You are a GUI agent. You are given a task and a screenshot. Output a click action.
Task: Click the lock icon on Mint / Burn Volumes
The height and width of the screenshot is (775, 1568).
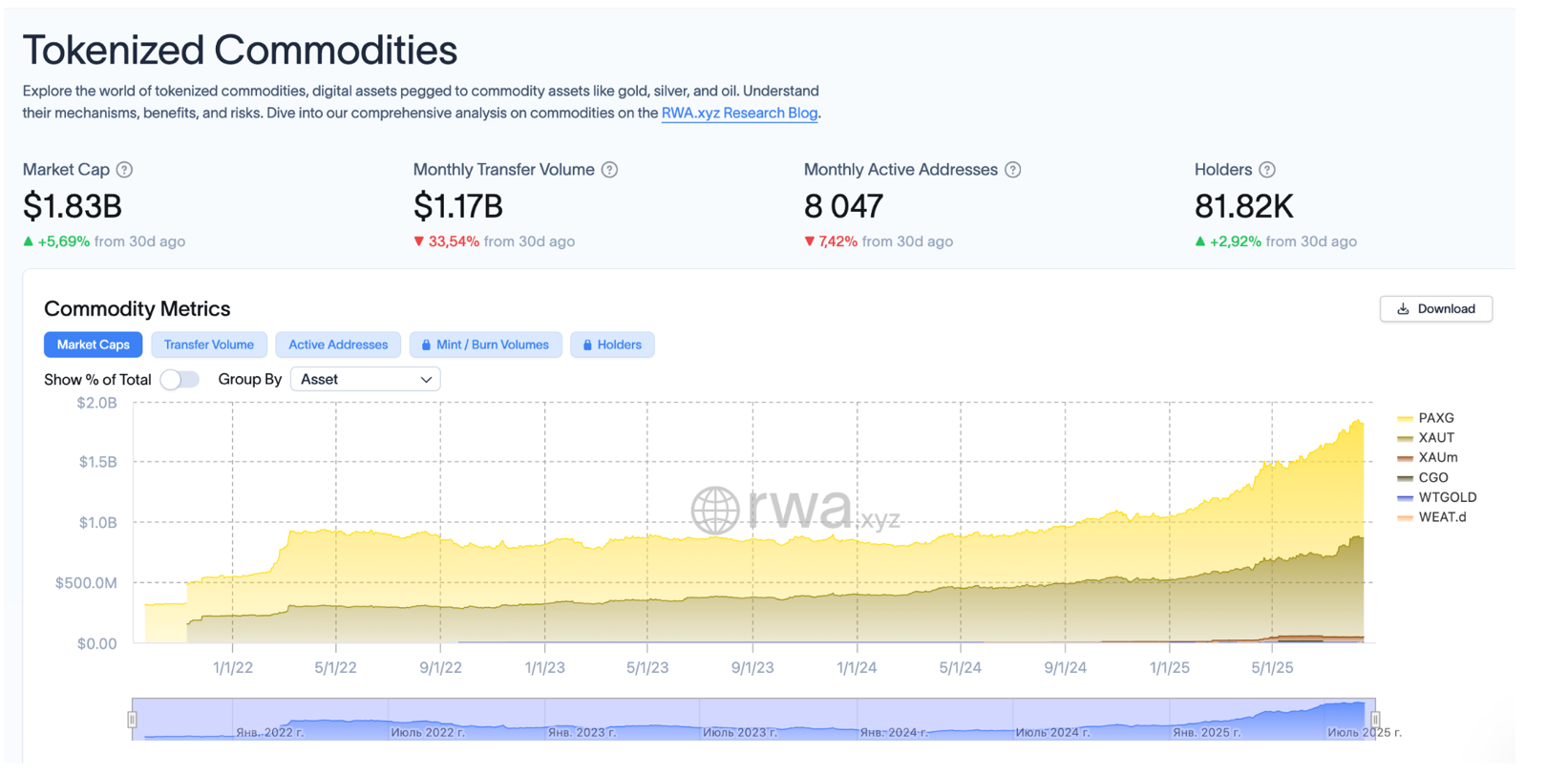click(426, 346)
